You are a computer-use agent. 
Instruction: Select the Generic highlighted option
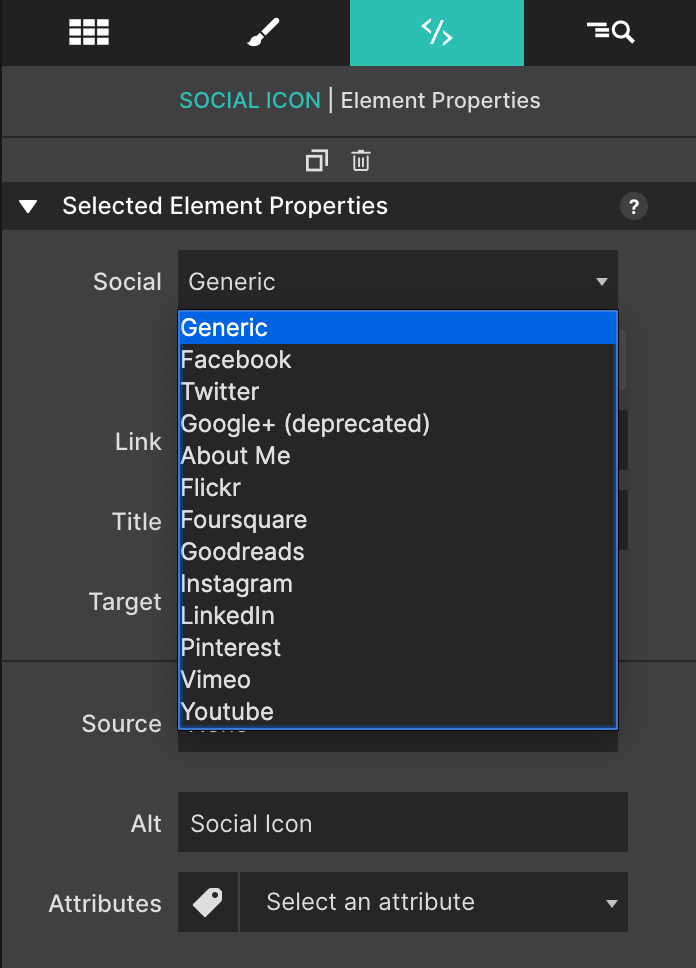click(224, 327)
